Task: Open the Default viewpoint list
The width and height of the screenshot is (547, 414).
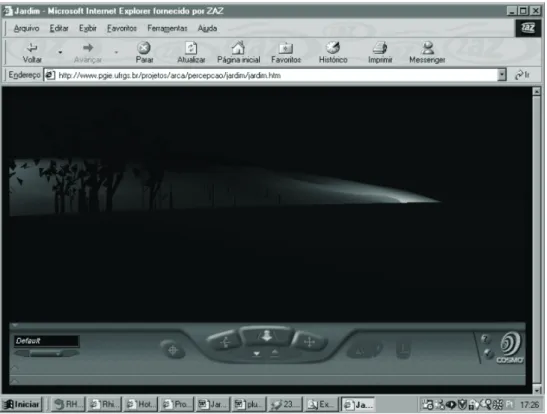Action: click(x=46, y=341)
